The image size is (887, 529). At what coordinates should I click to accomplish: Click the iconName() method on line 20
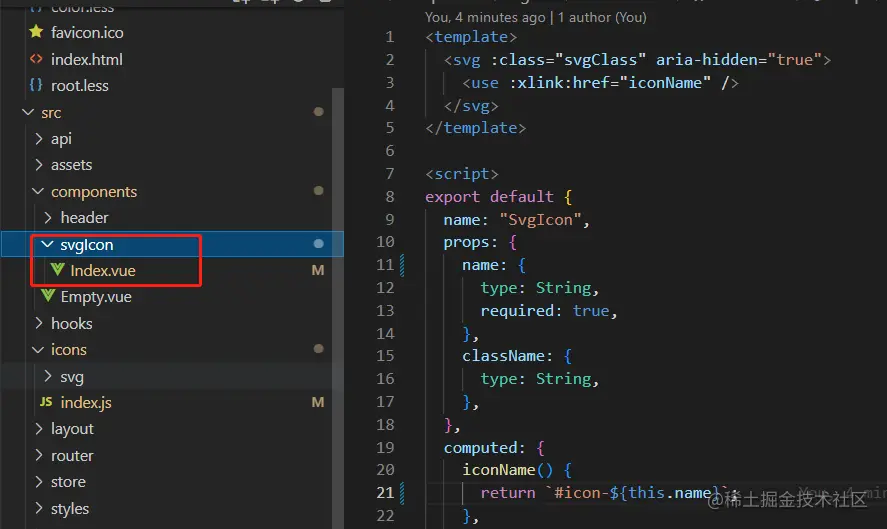click(507, 470)
